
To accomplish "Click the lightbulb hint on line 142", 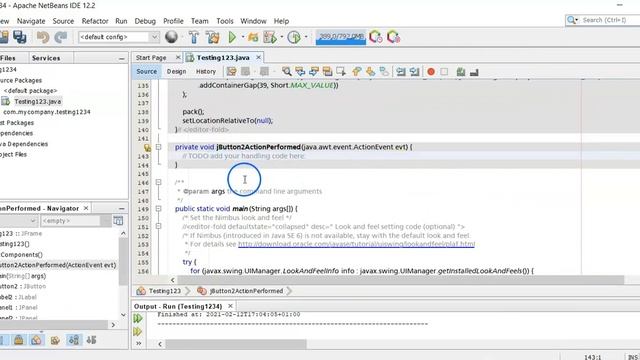I will click(147, 147).
